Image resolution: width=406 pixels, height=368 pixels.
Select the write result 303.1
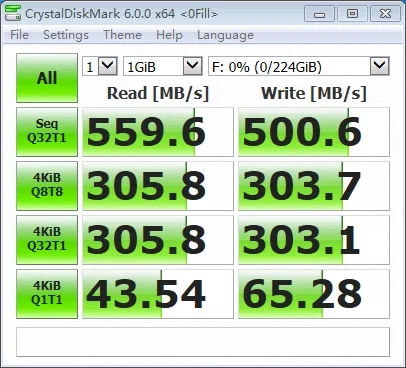314,240
